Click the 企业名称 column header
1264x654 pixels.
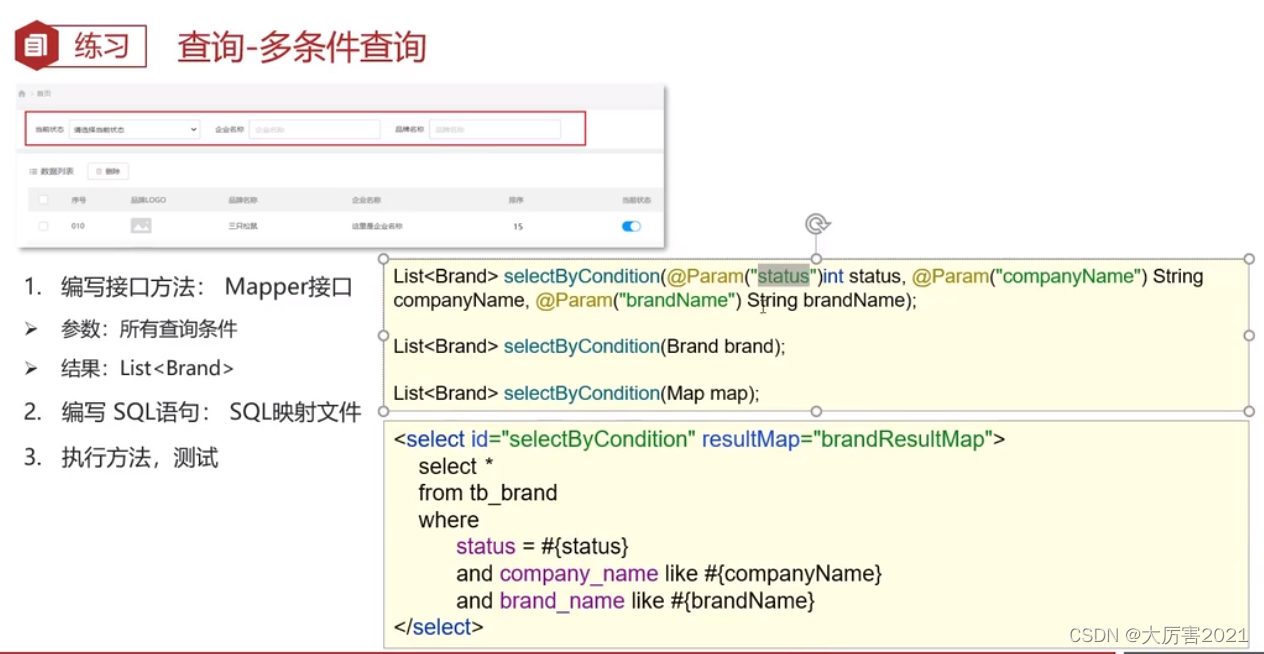(366, 200)
